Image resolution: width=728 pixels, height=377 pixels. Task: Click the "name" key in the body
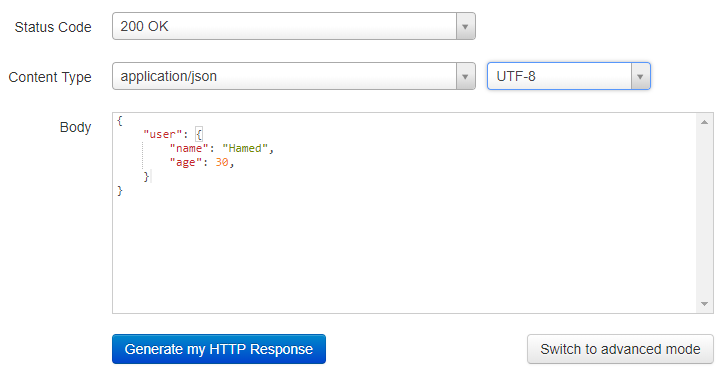click(x=189, y=149)
